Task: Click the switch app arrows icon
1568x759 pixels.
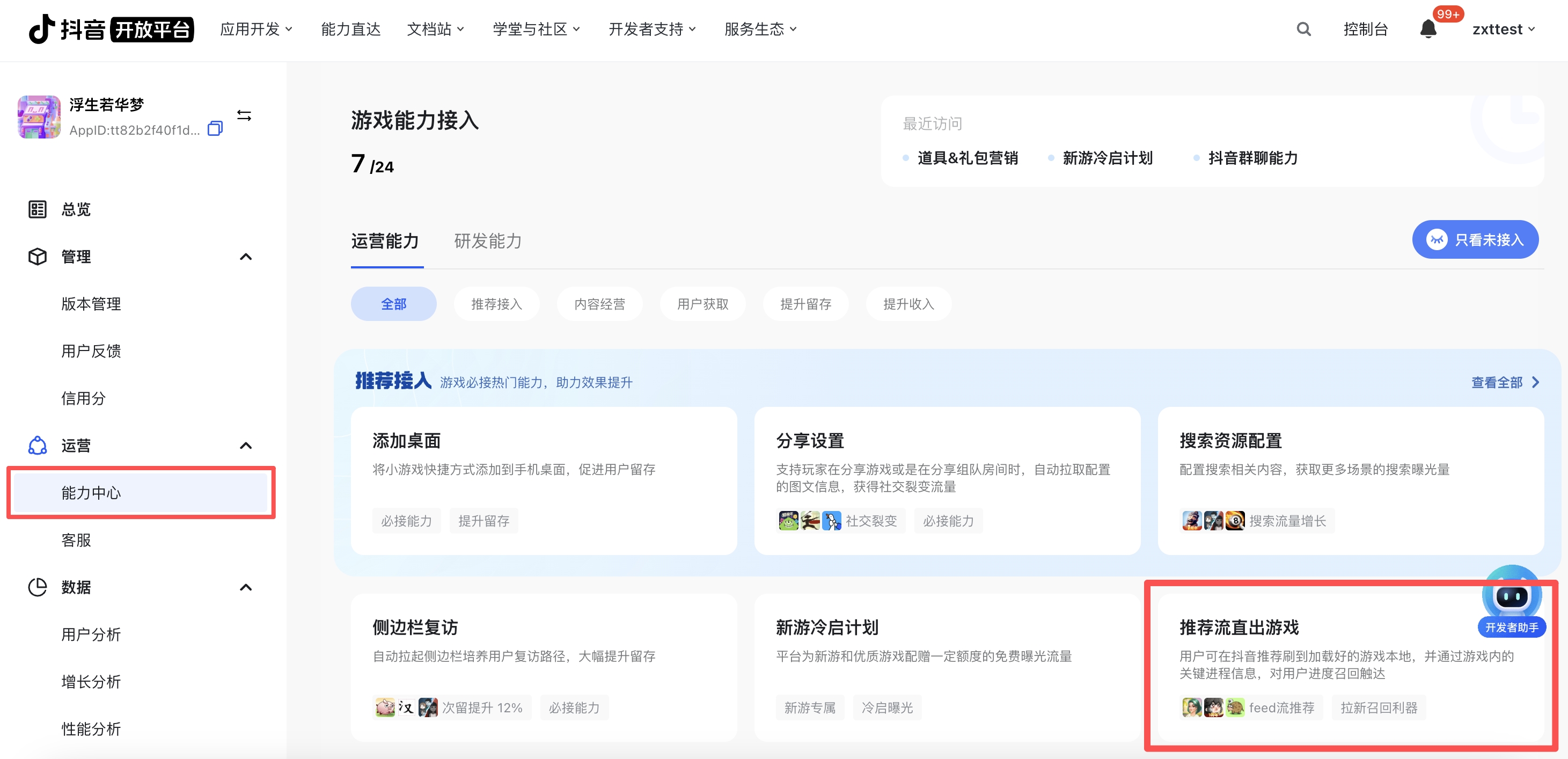Action: coord(244,115)
